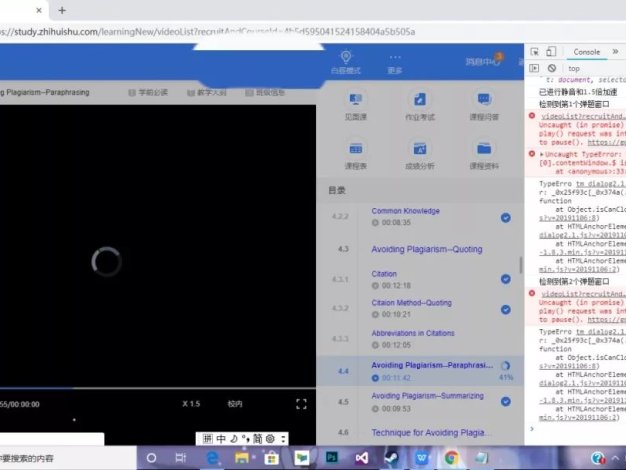Open the X 1.5 playback speed menu
This screenshot has width=626, height=470.
pos(191,404)
